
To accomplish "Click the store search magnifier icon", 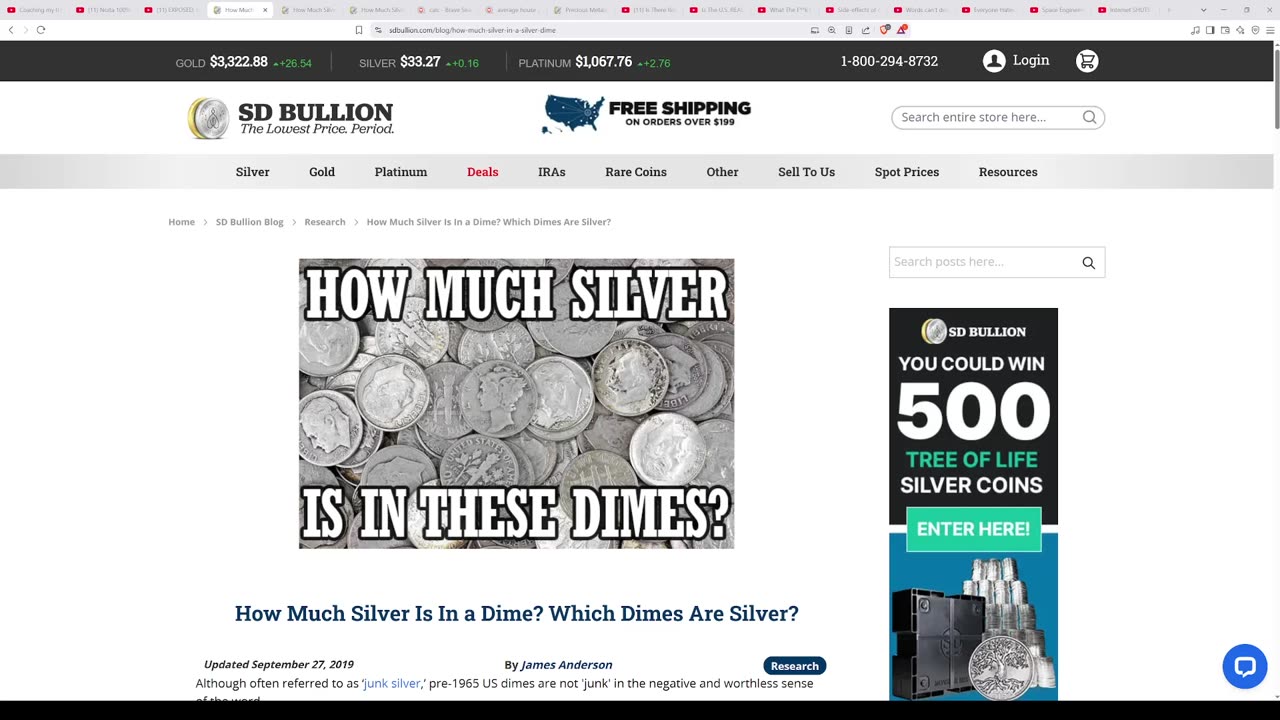I will point(1089,117).
